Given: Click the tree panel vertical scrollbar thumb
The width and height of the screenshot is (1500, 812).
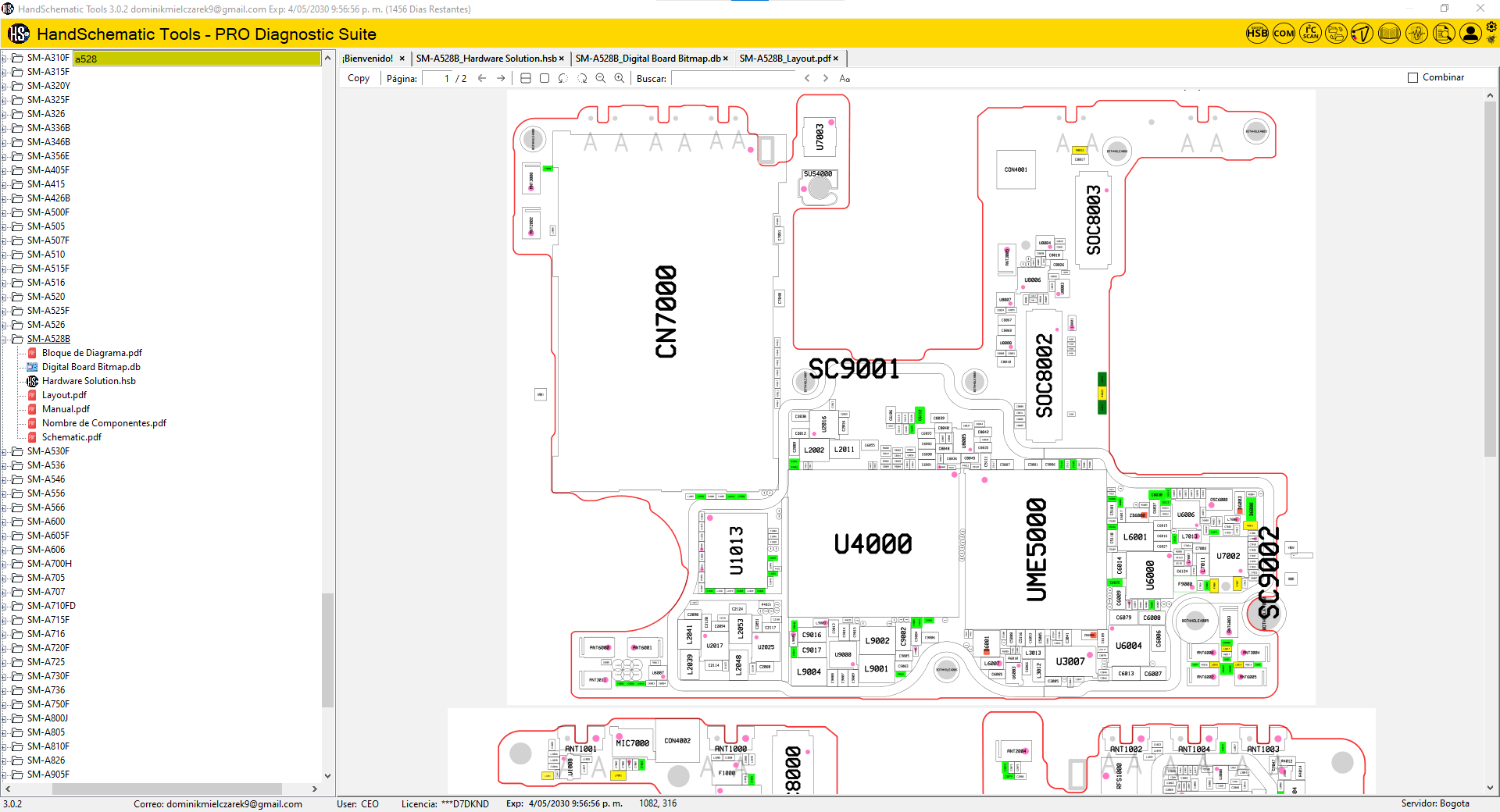Looking at the screenshot, I should 327,650.
